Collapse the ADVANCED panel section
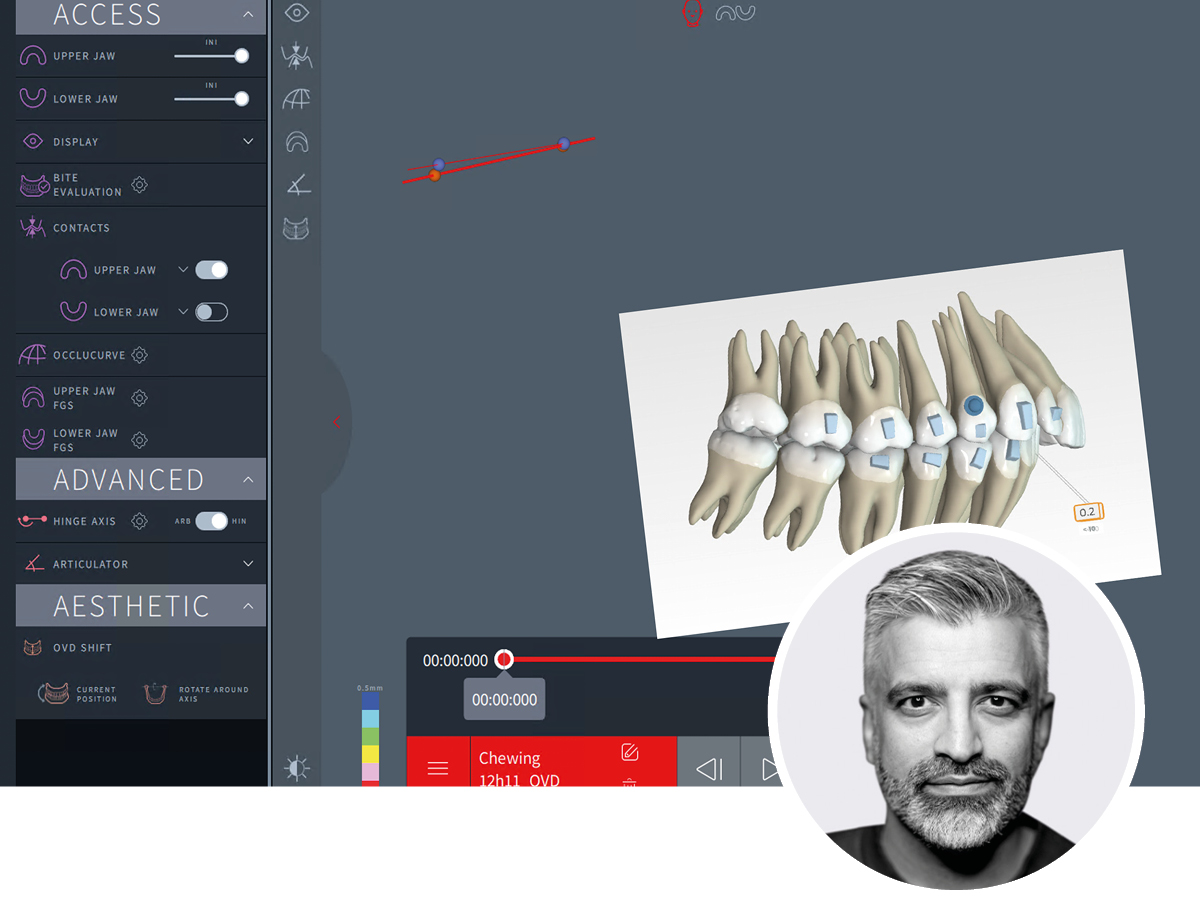This screenshot has width=1200, height=900. pos(250,479)
